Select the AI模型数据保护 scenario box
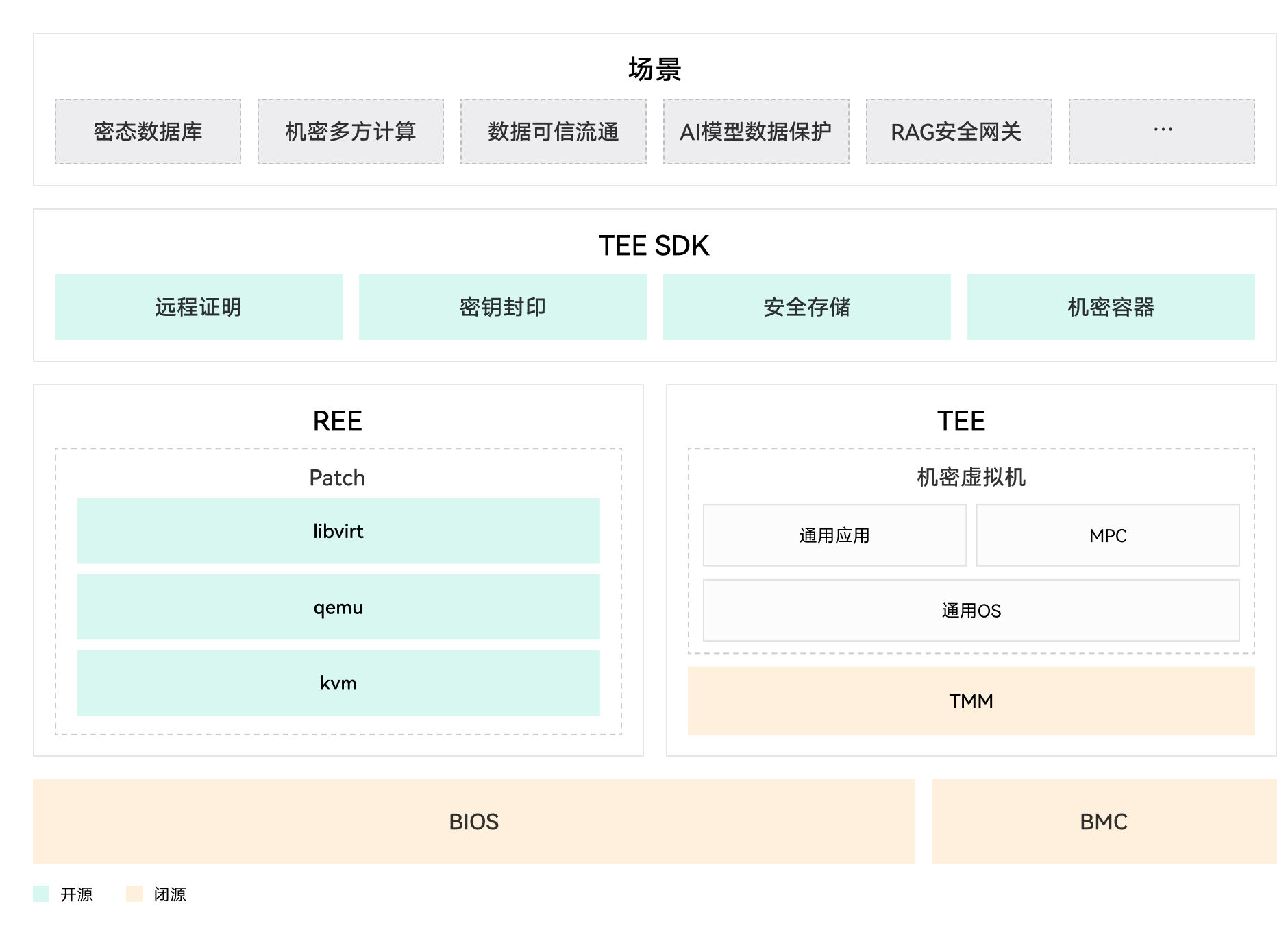 click(756, 132)
